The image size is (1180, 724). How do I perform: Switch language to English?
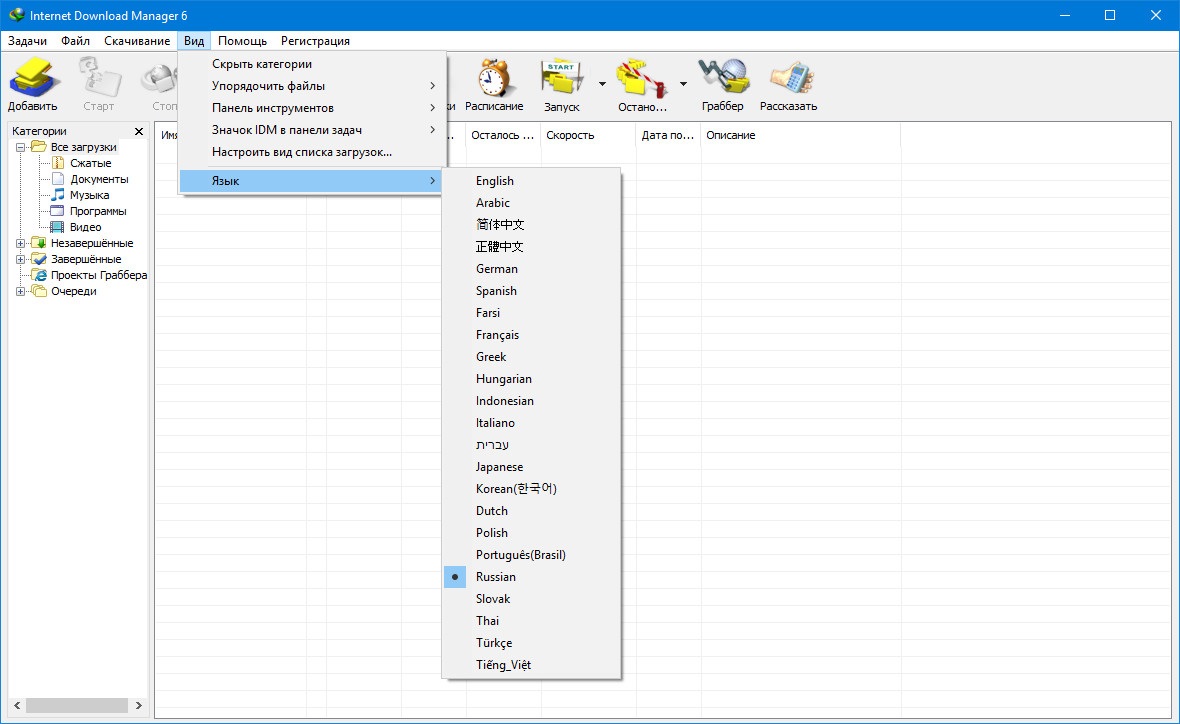click(x=494, y=181)
